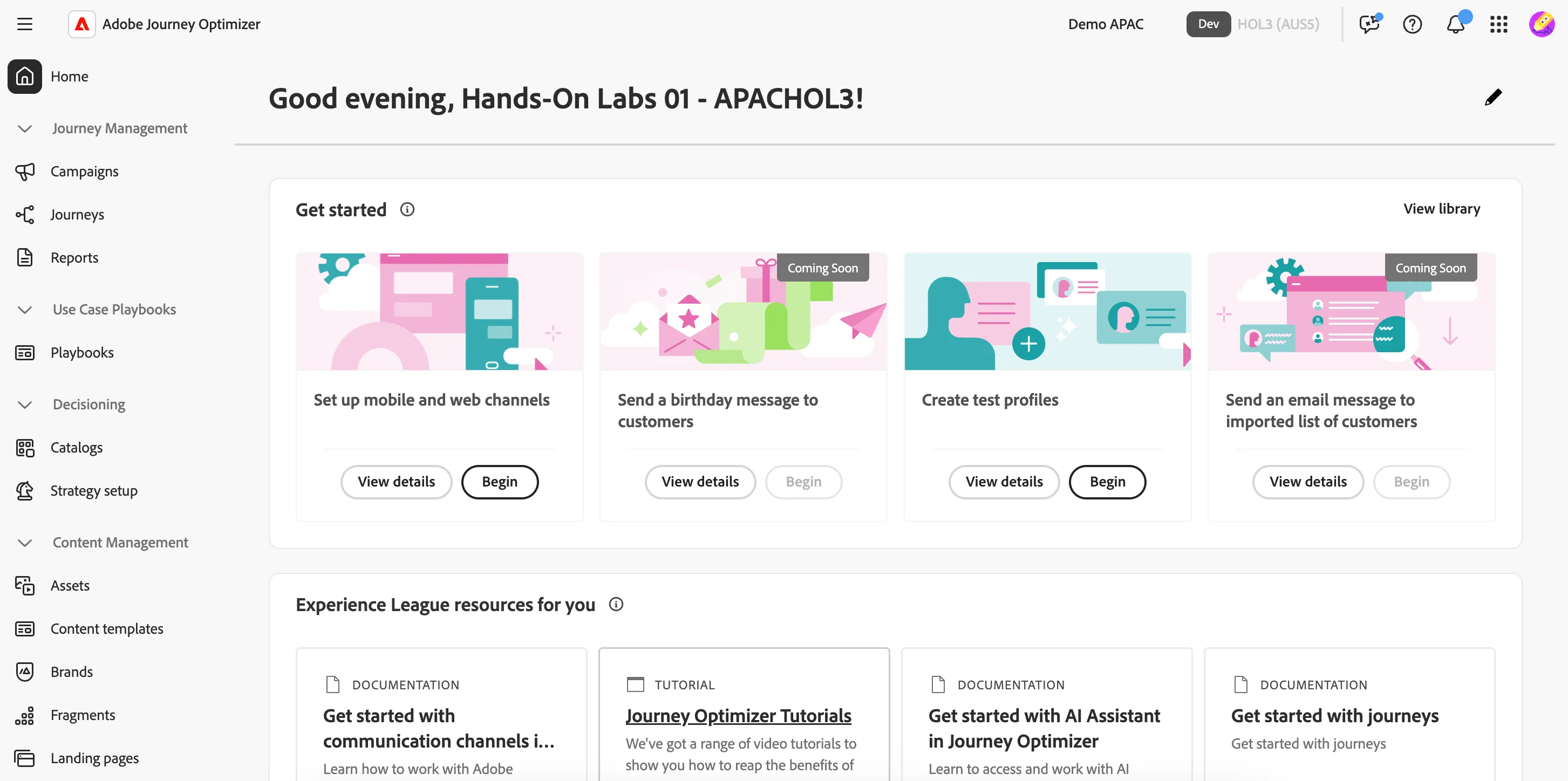Collapse the Decisioning section chevron
Image resolution: width=1568 pixels, height=781 pixels.
(x=24, y=405)
